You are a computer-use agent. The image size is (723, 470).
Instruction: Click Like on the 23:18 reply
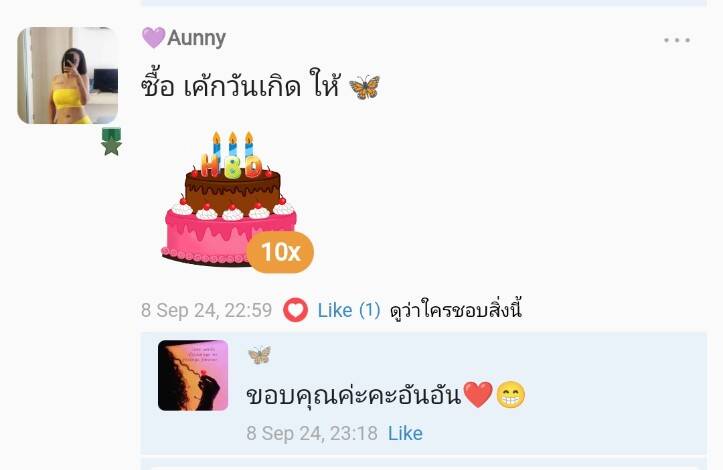tap(405, 434)
